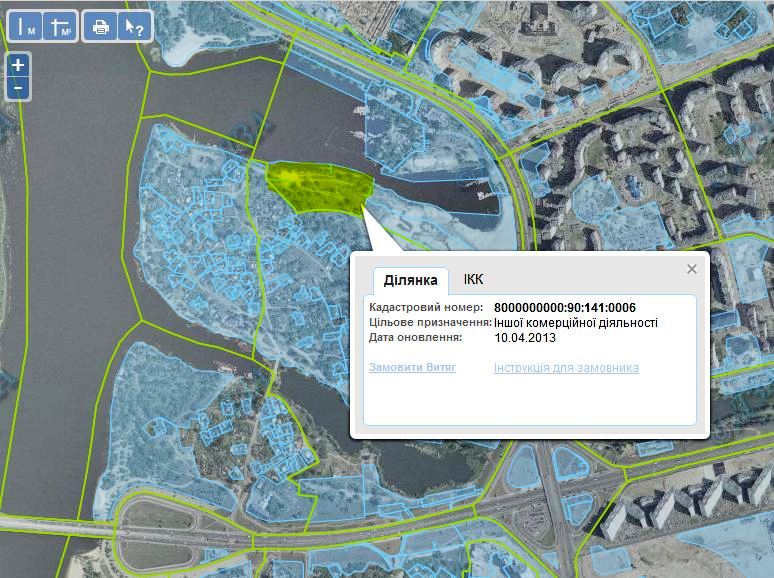Print the current map view

click(101, 26)
